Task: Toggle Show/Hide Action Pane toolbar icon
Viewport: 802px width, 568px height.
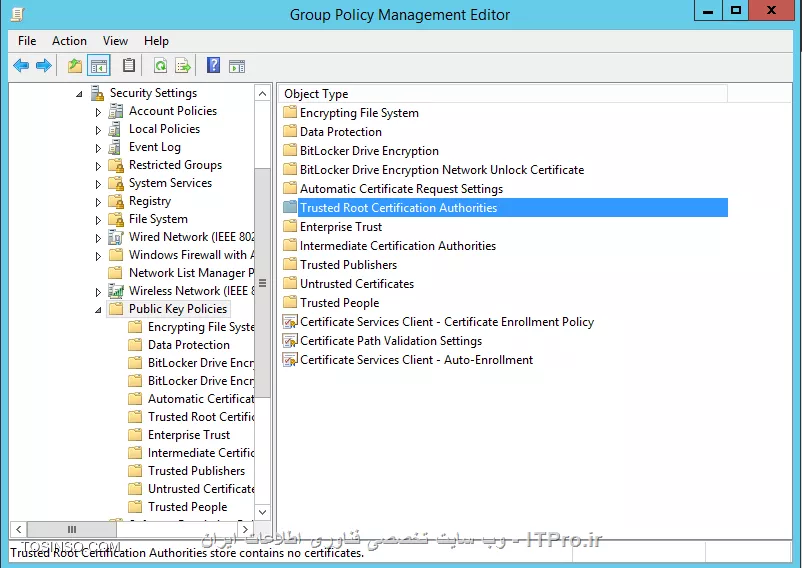Action: coord(237,66)
